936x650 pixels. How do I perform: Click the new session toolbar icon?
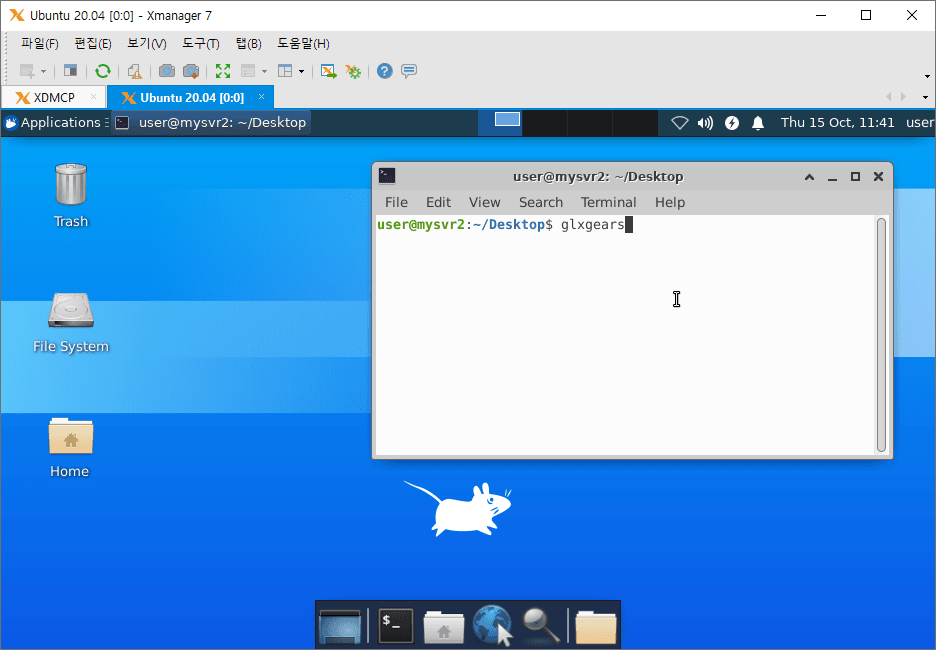[27, 72]
